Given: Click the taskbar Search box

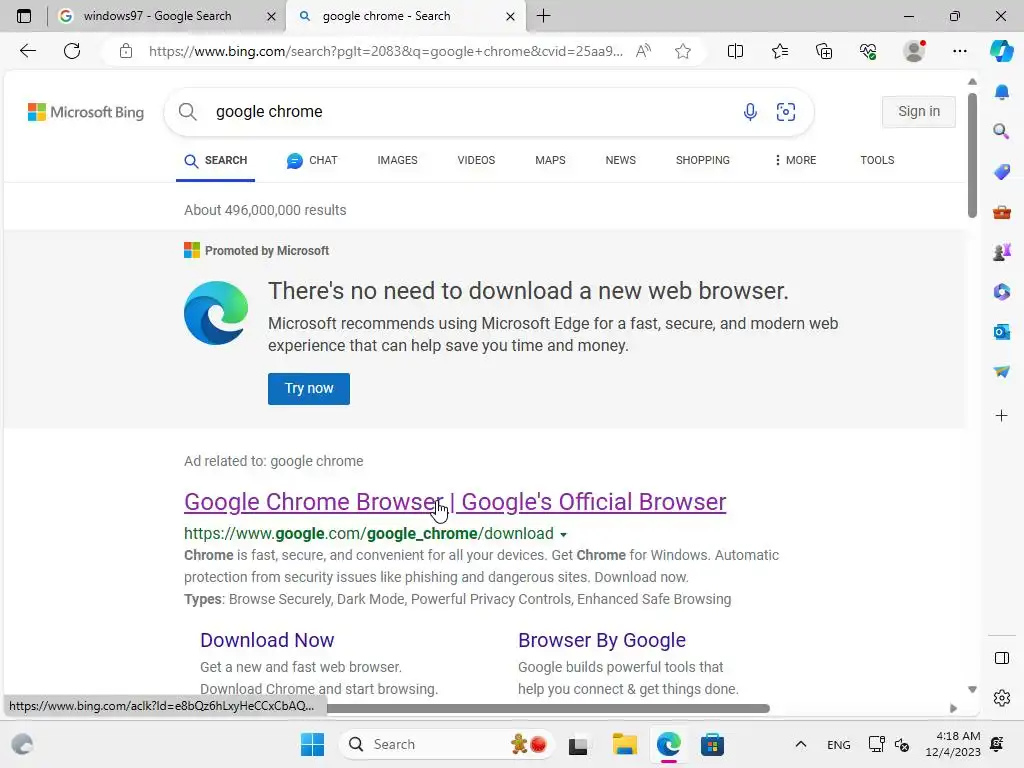Looking at the screenshot, I should click(x=446, y=744).
